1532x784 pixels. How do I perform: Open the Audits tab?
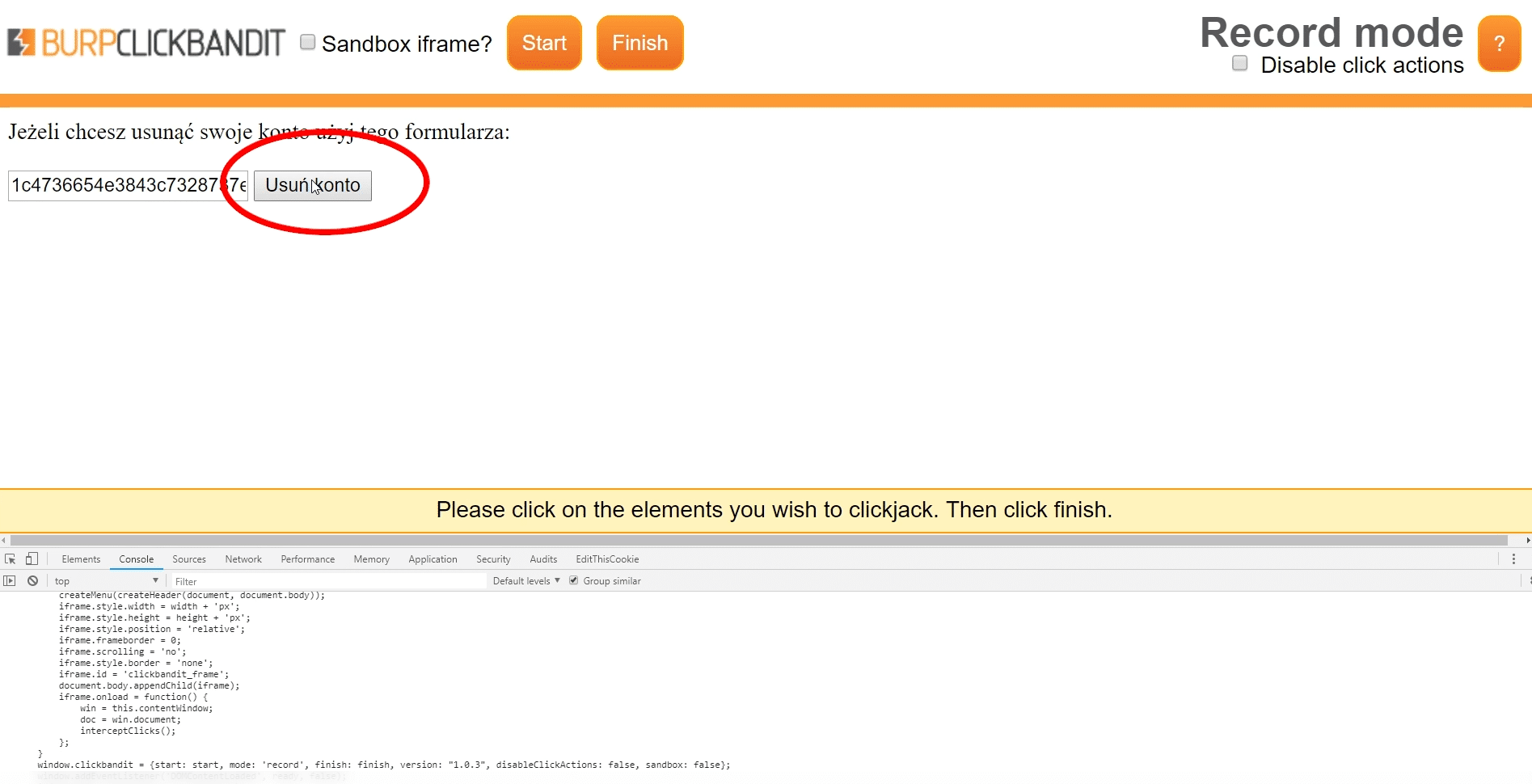[x=543, y=559]
